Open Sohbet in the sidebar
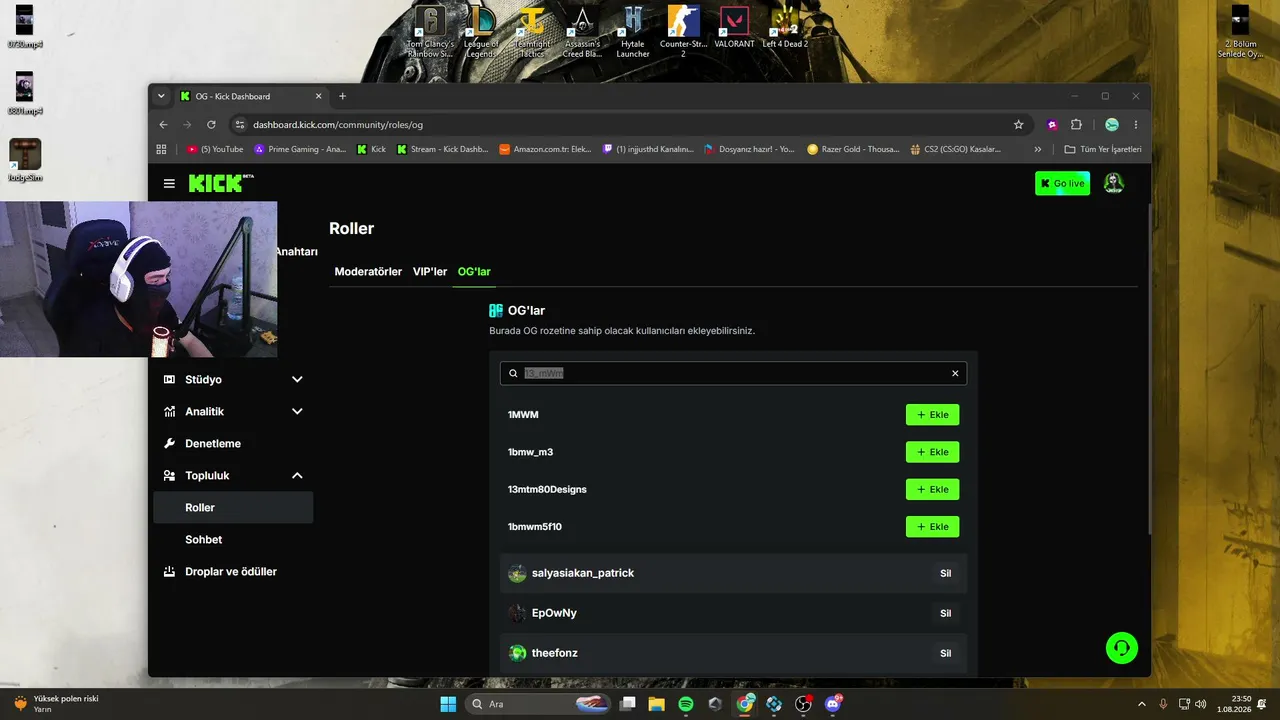1280x720 pixels. pos(233,540)
